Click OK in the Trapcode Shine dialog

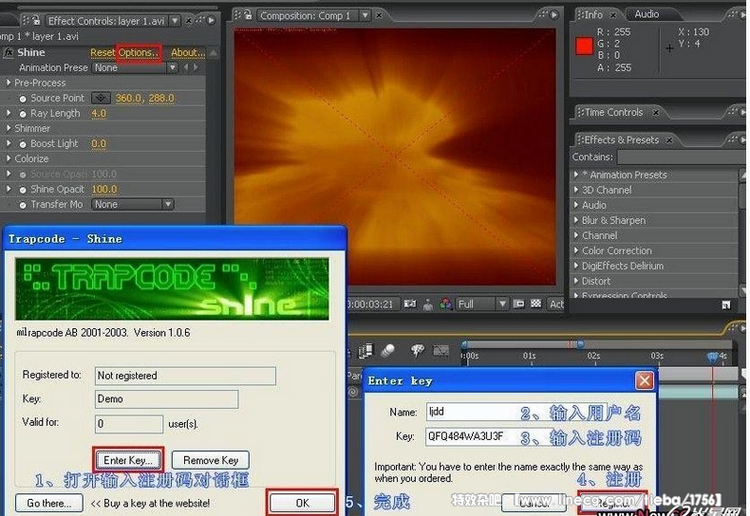click(302, 503)
